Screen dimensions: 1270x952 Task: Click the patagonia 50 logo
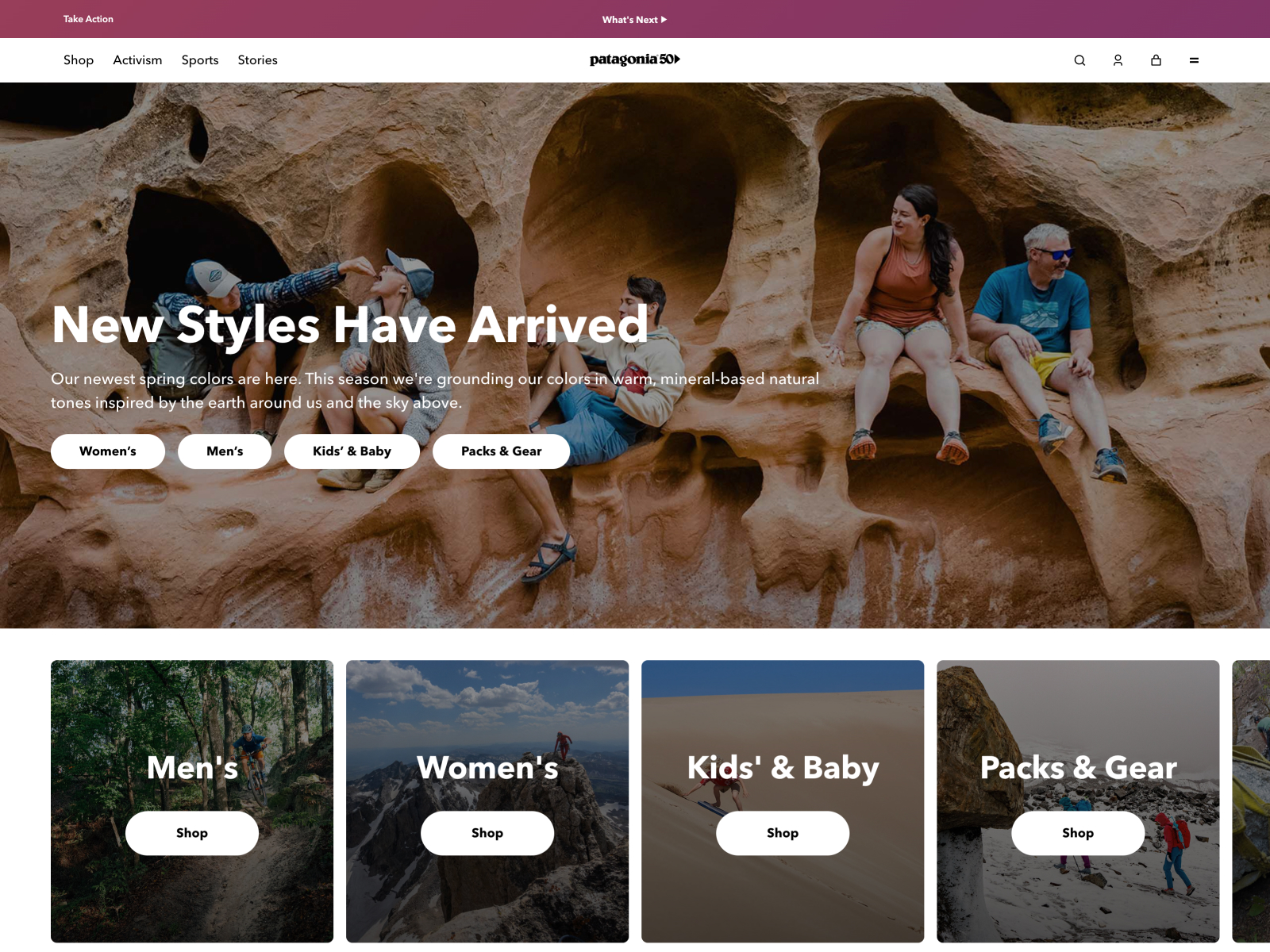tap(635, 59)
